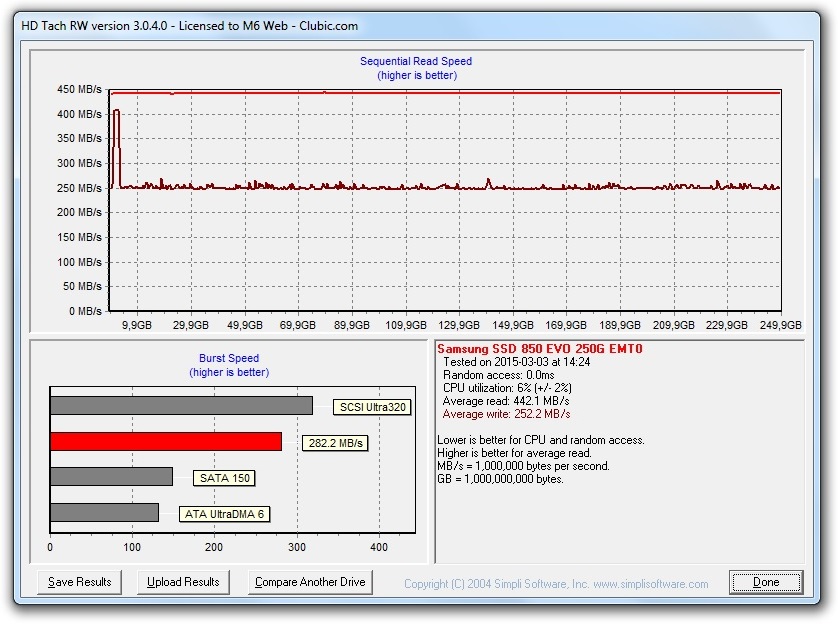The width and height of the screenshot is (838, 627).
Task: Select the Samsung SSD 850 EVO drive name
Action: 539,349
